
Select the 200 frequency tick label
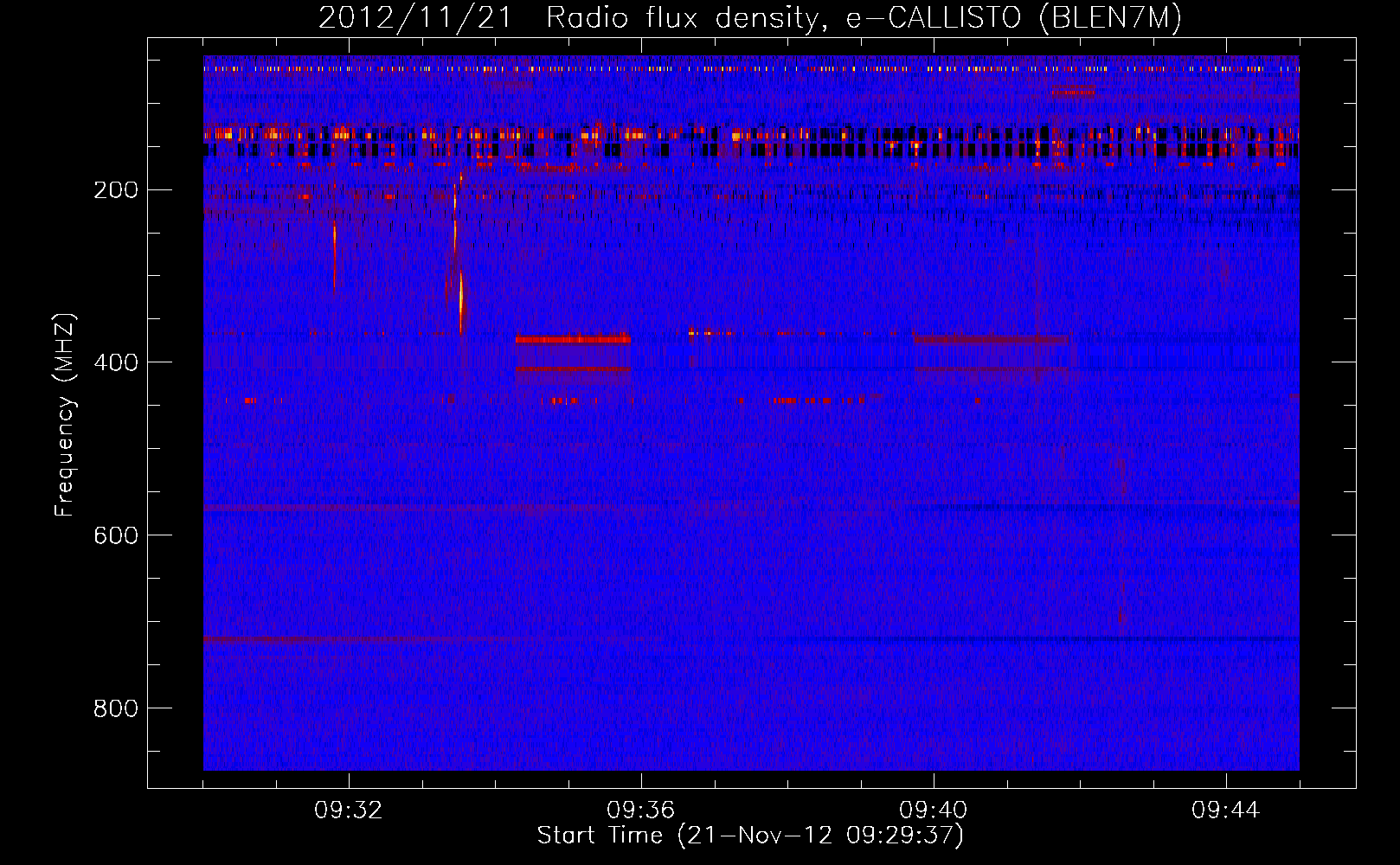(x=115, y=189)
